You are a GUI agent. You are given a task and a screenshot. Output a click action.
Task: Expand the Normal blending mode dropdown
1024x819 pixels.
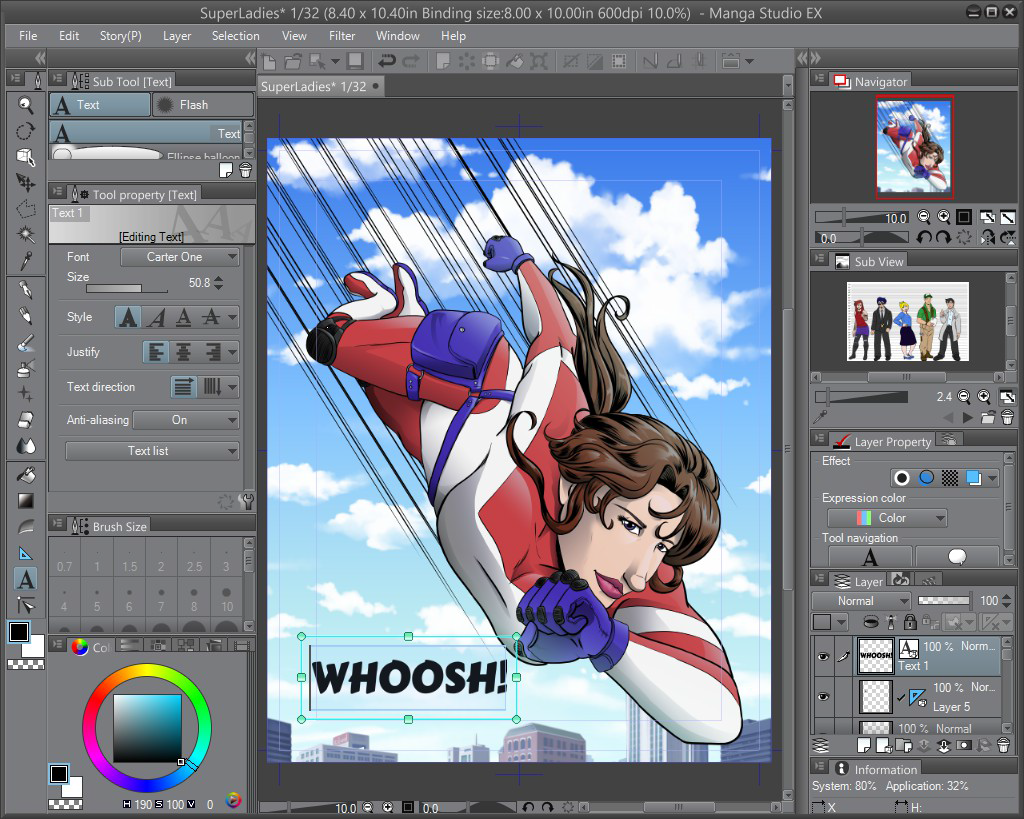pos(860,601)
